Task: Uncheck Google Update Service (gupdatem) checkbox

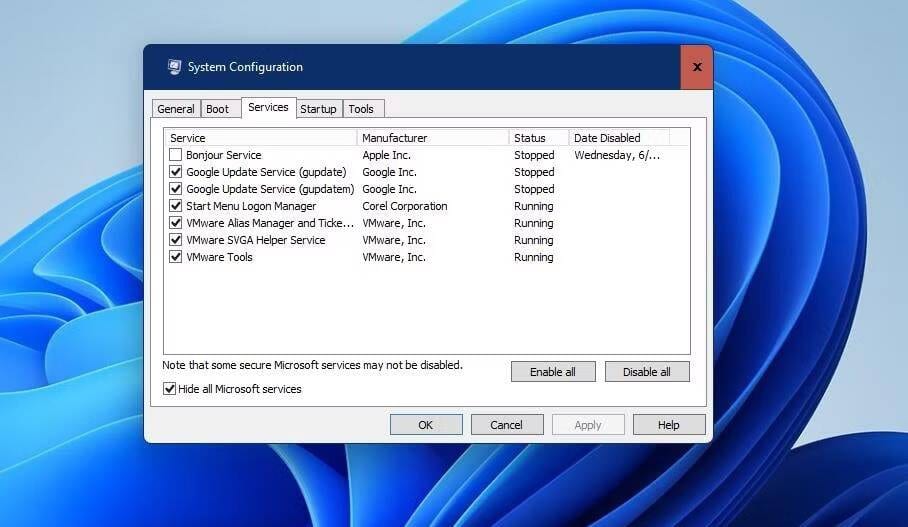Action: coord(175,189)
